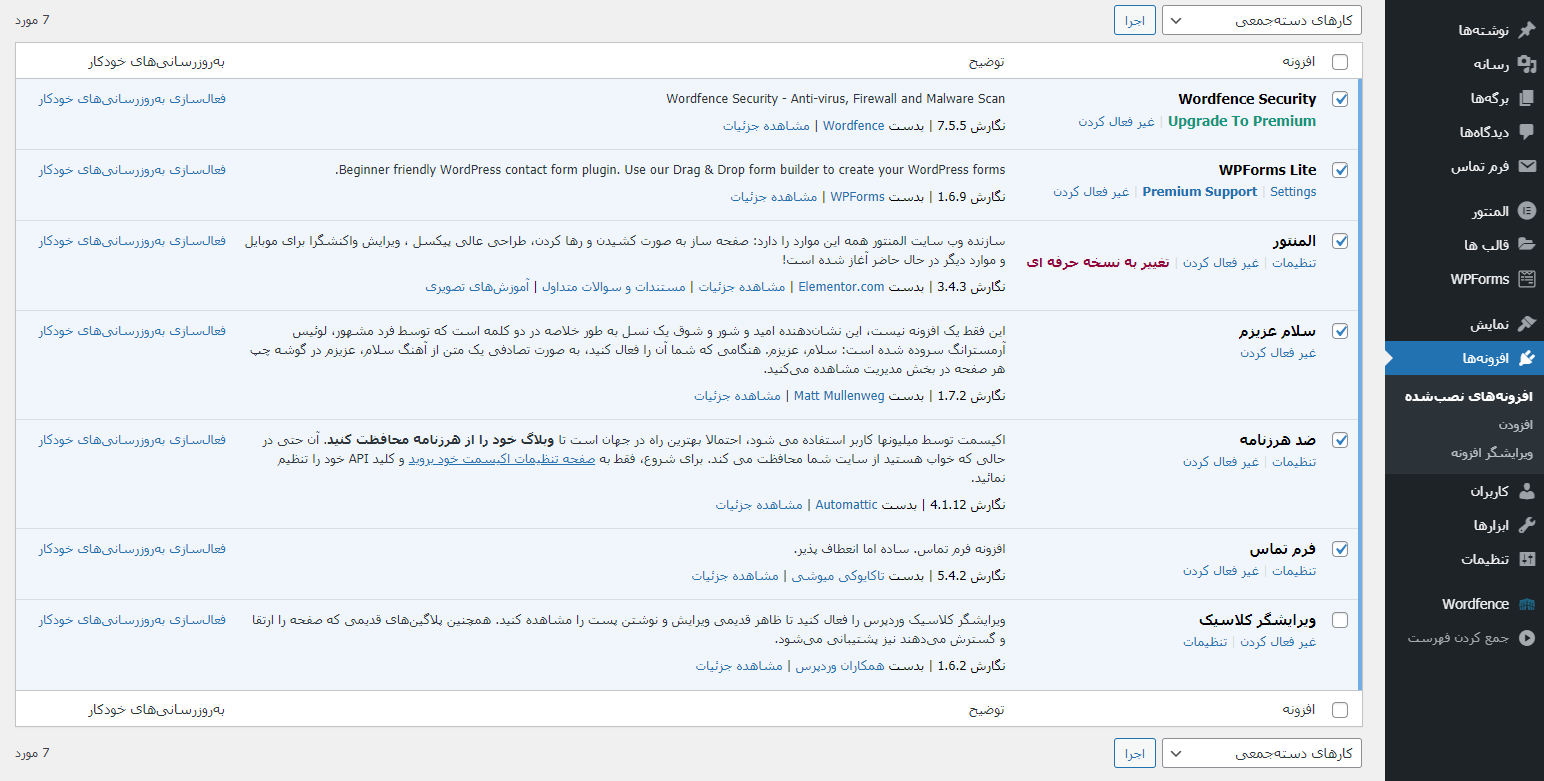Enable auto-updates for Wordfence Security

click(132, 99)
